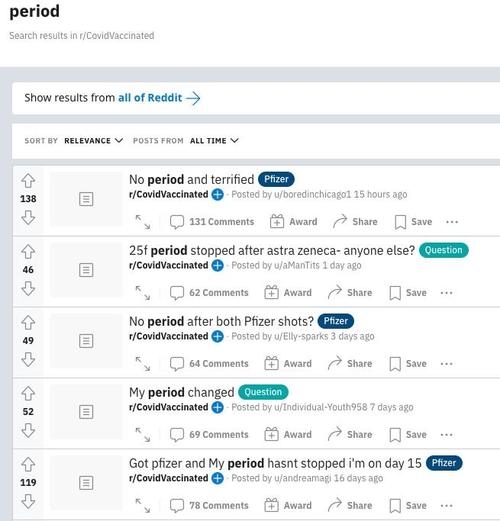Show results from all of Reddit

tap(159, 98)
